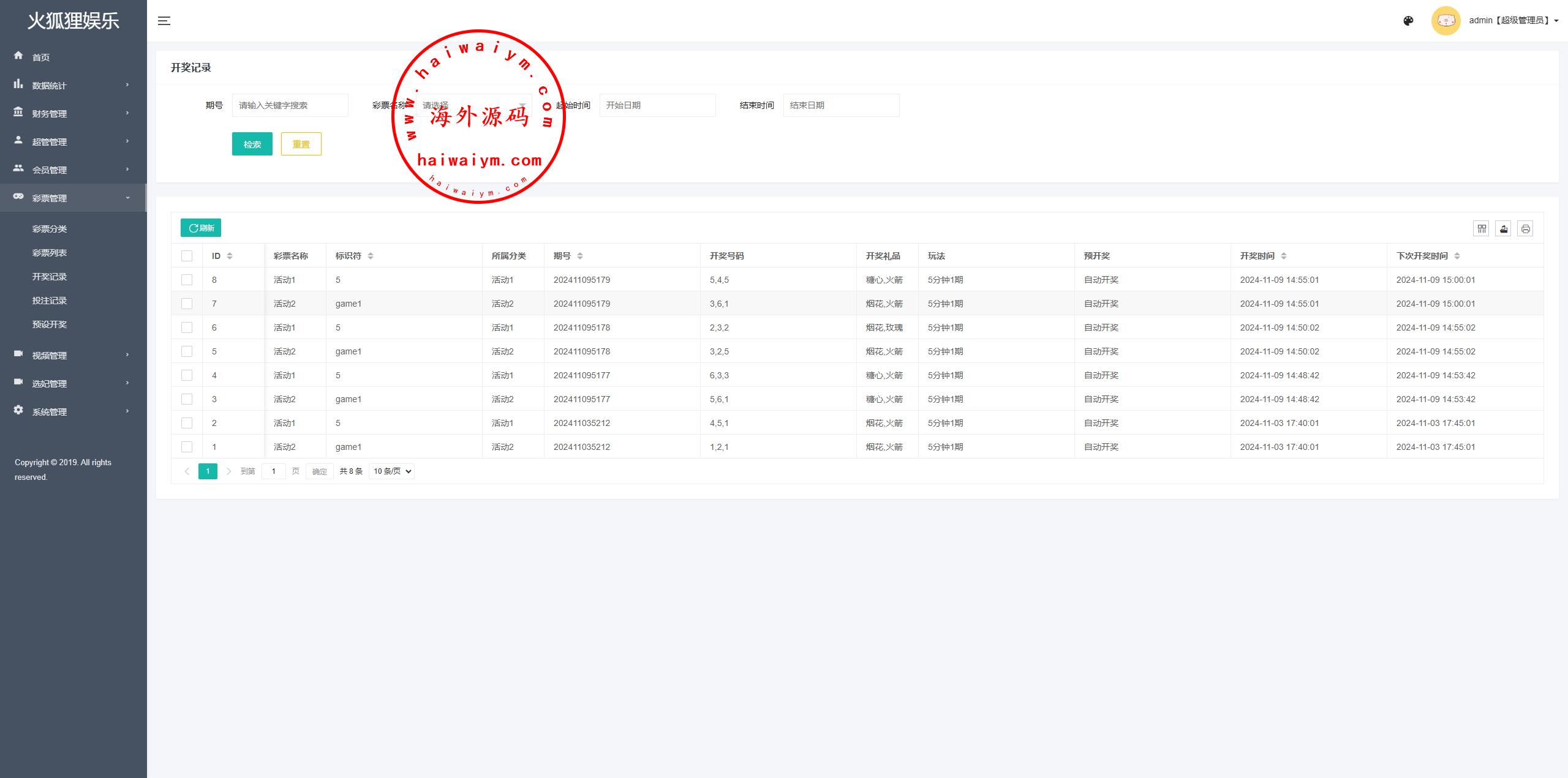1568x778 pixels.
Task: Open 投注记录 submenu item
Action: click(x=50, y=301)
